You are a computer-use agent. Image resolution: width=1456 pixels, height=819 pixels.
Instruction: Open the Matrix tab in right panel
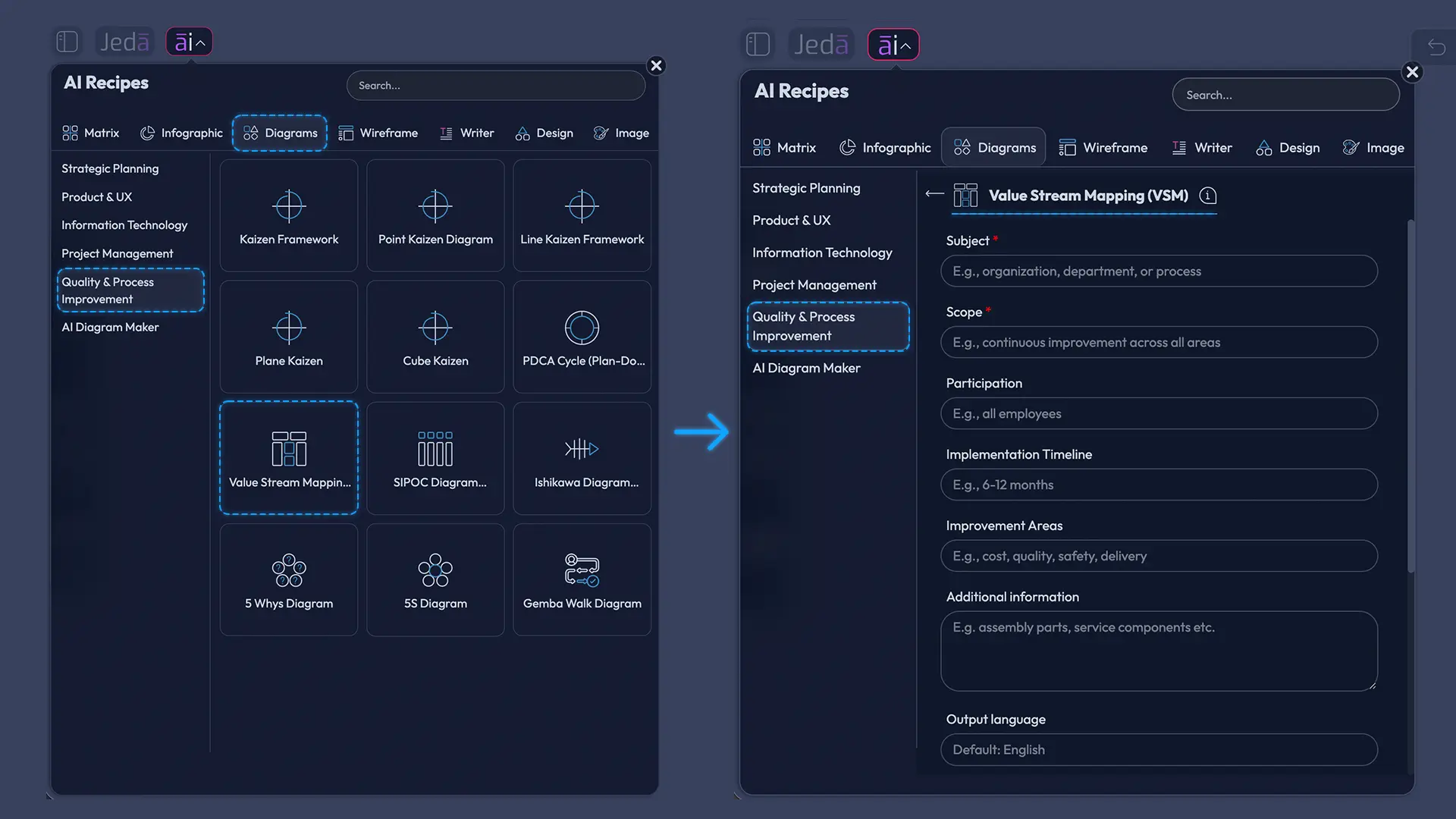pyautogui.click(x=785, y=148)
